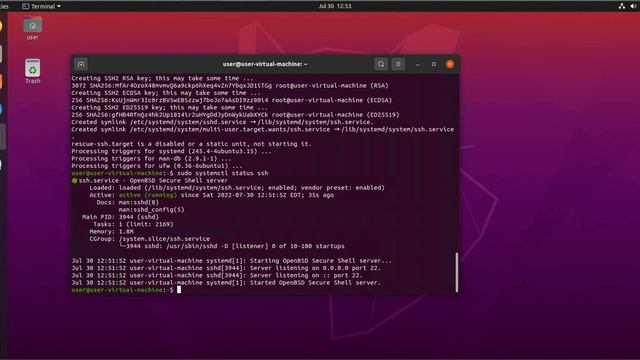Click 'Processing triggers for systemd' line
Screen dimensions: 640x360
pos(171,151)
